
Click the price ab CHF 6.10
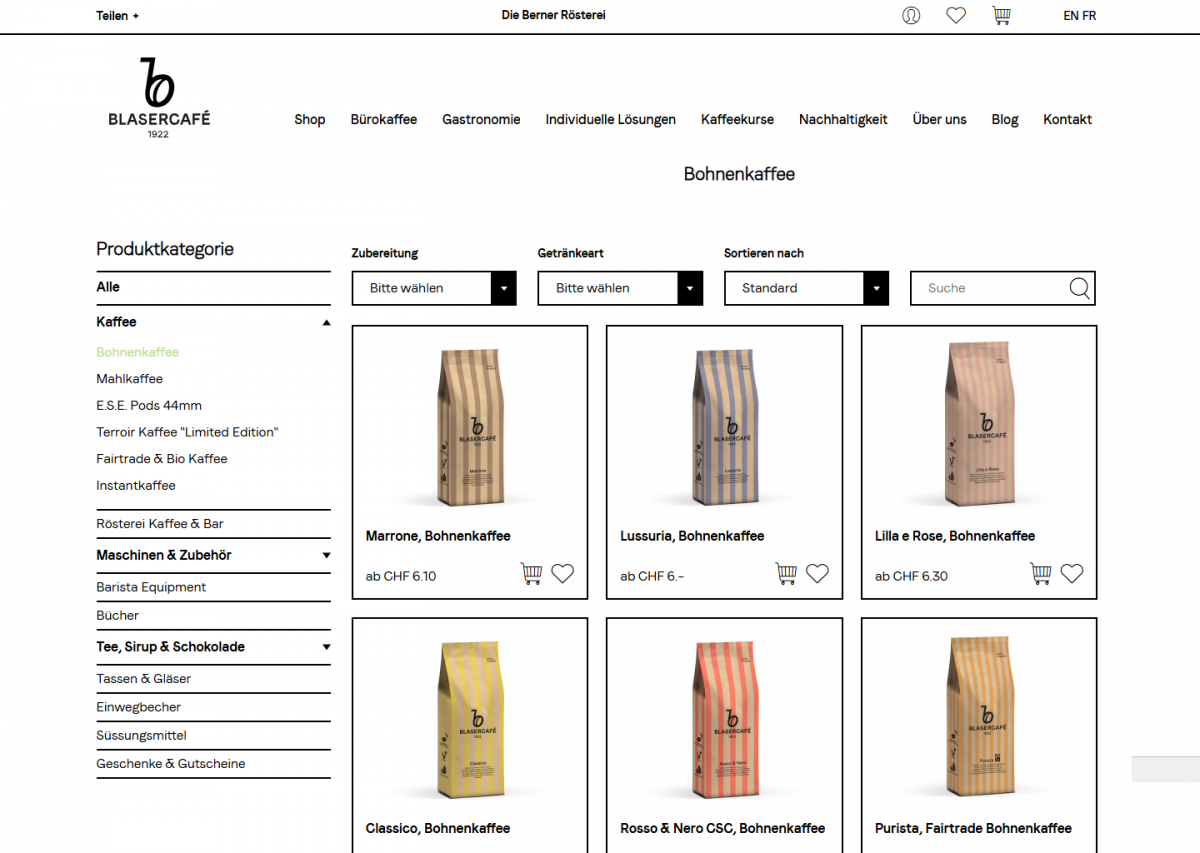(x=401, y=576)
